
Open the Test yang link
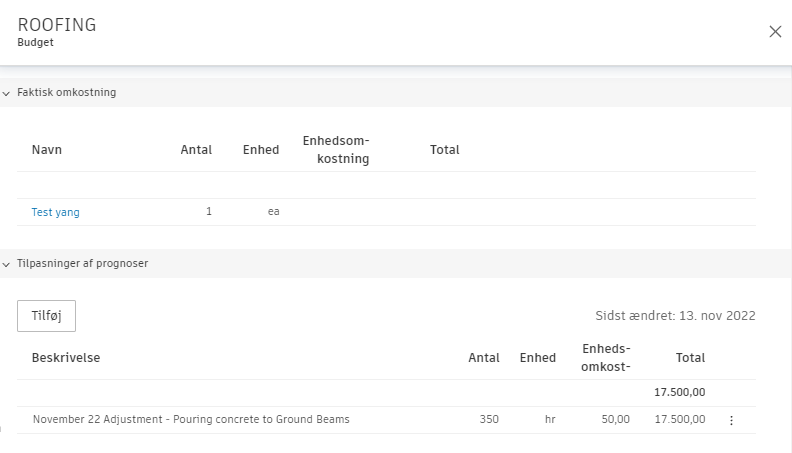tap(56, 212)
